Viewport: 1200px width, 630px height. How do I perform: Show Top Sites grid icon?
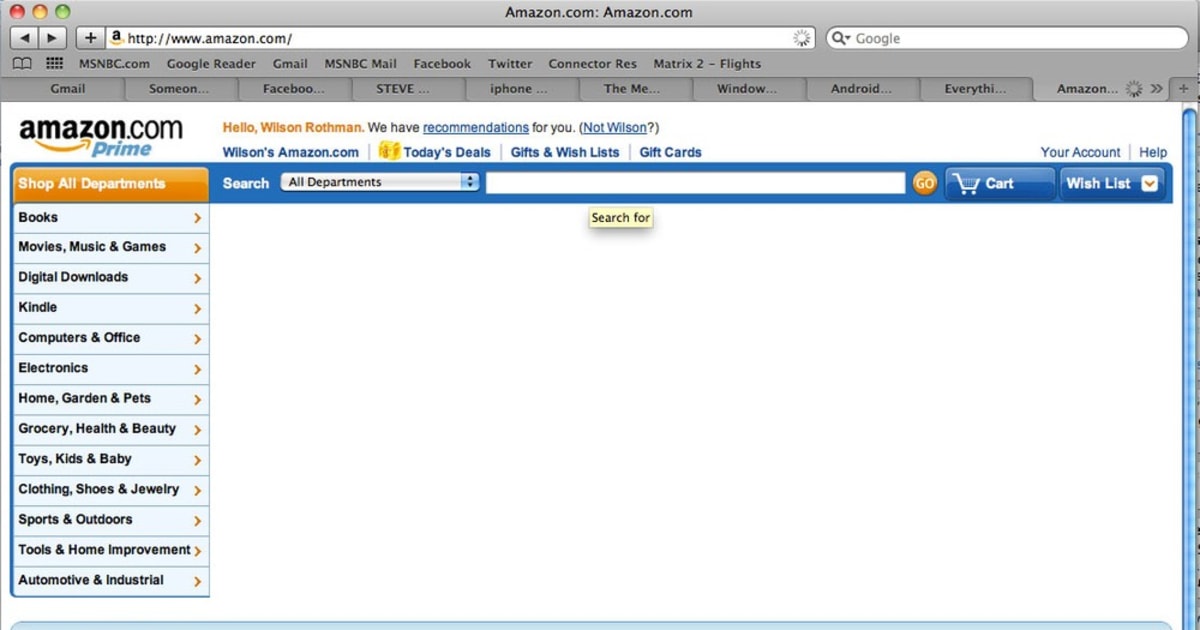pyautogui.click(x=55, y=63)
